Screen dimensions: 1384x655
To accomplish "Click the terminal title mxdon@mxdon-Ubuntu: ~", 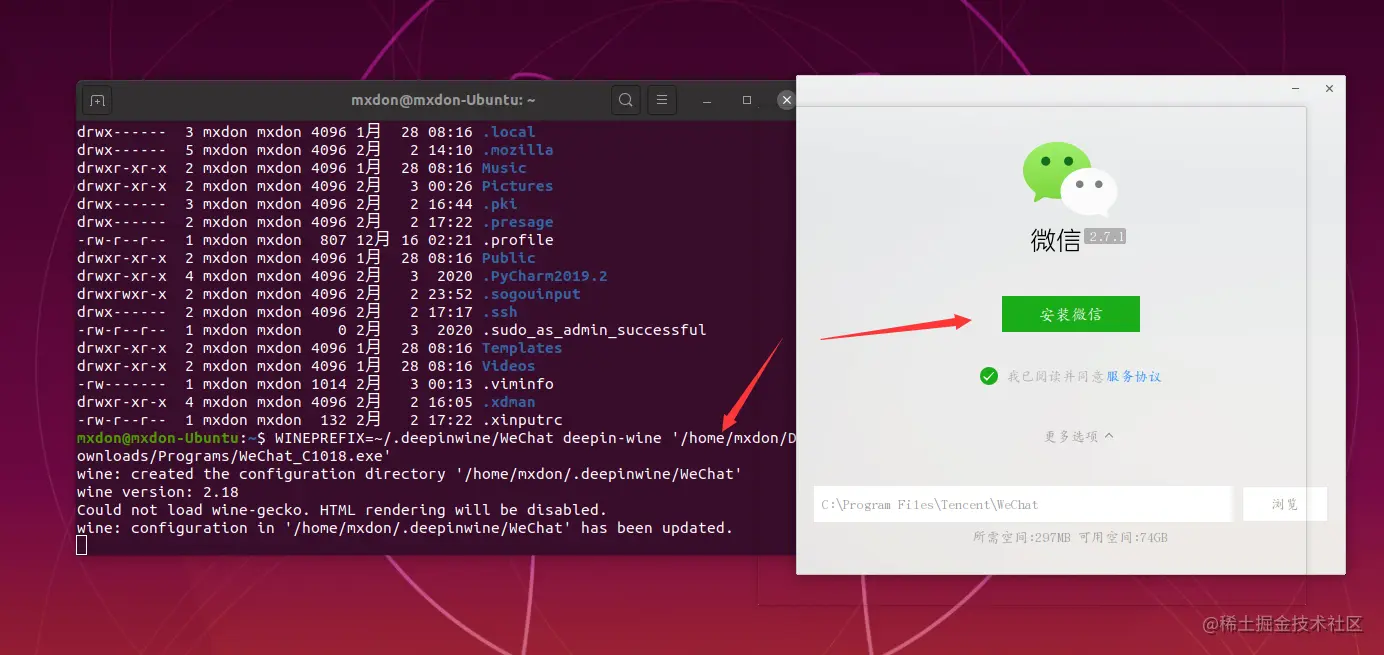I will [443, 100].
